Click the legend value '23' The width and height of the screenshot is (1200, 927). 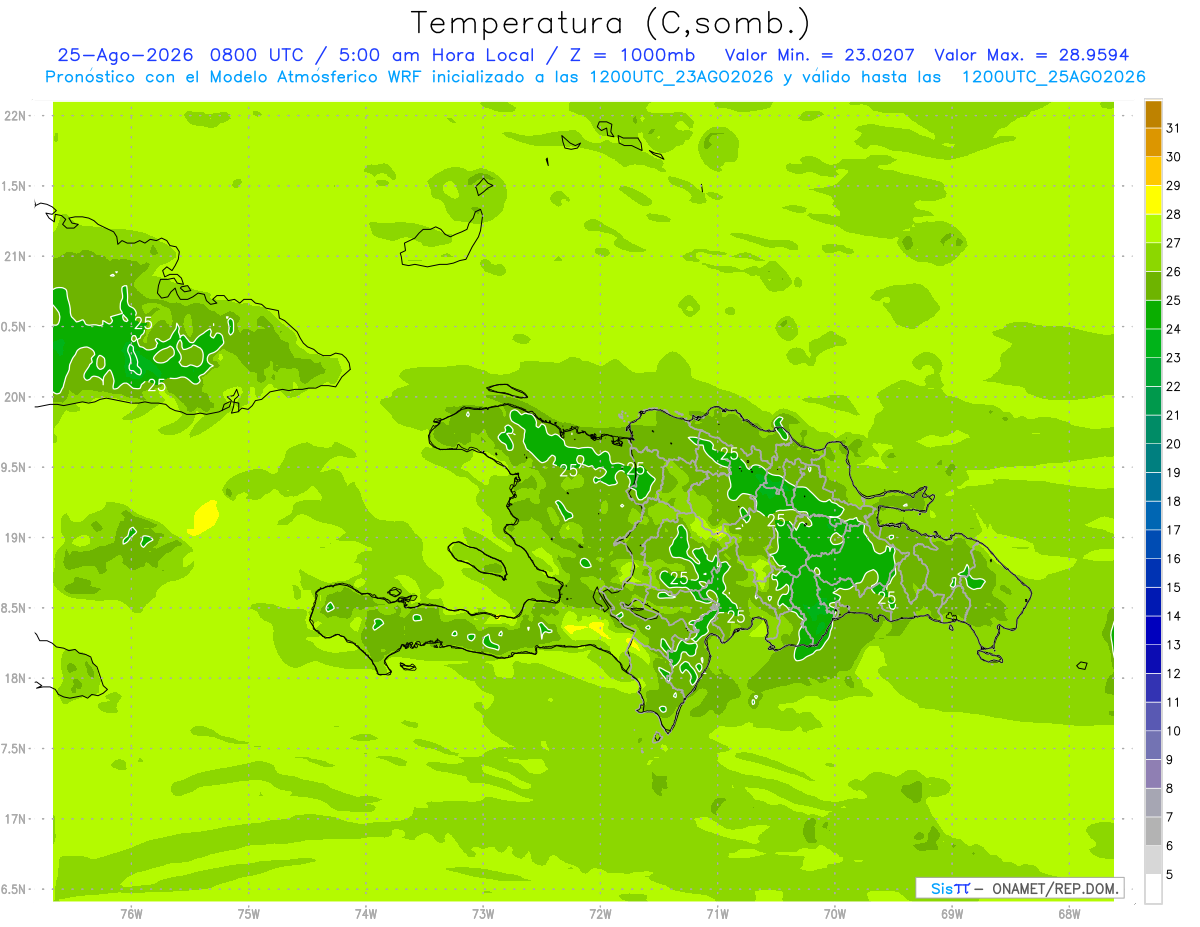coord(1174,358)
